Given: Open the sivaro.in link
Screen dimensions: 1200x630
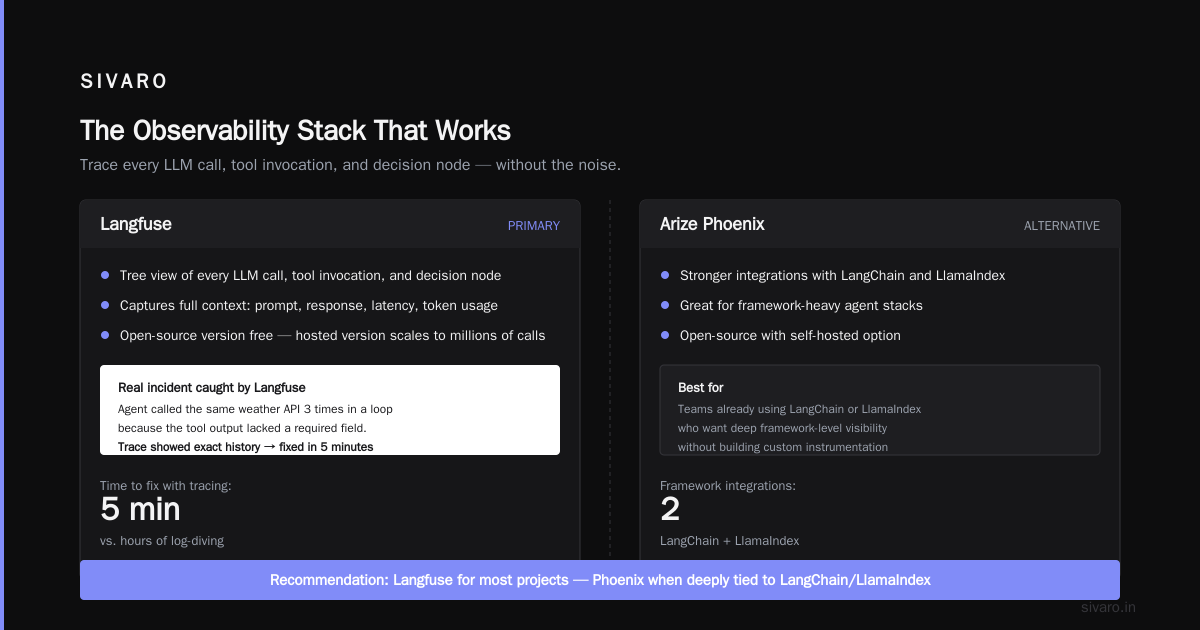Looking at the screenshot, I should (1108, 607).
